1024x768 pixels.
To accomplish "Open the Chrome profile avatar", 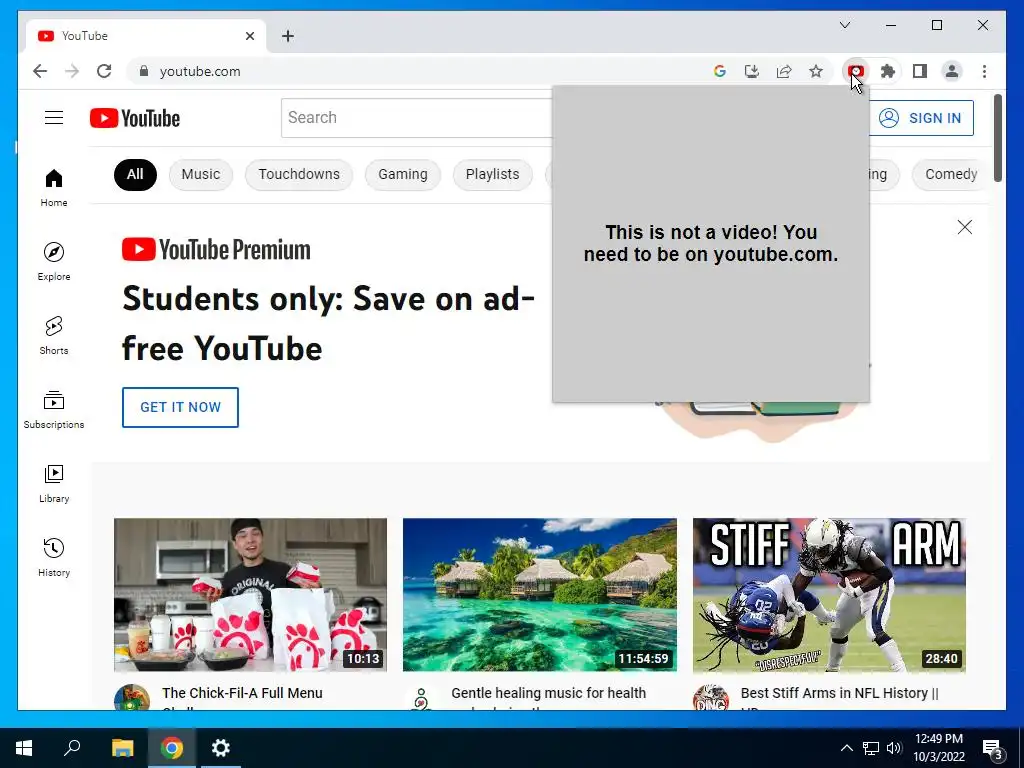I will (952, 71).
